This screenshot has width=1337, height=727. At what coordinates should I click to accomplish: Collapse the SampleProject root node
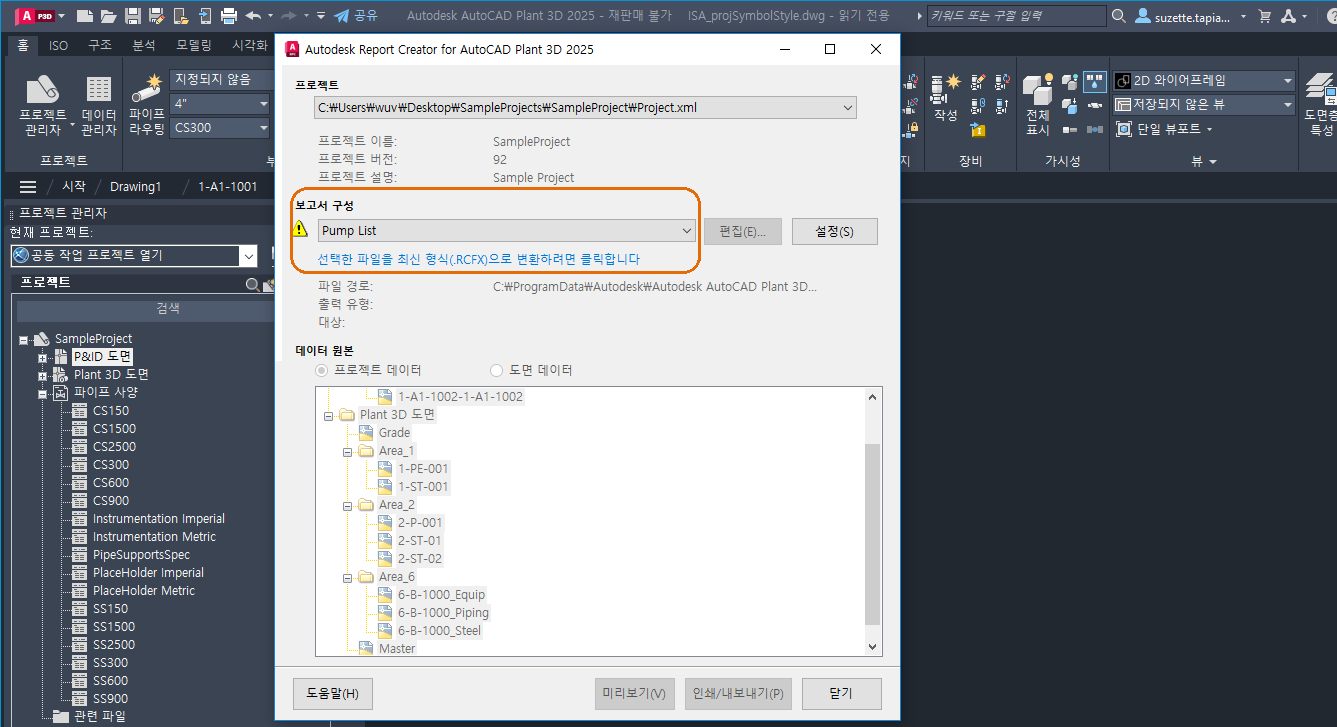(x=24, y=339)
